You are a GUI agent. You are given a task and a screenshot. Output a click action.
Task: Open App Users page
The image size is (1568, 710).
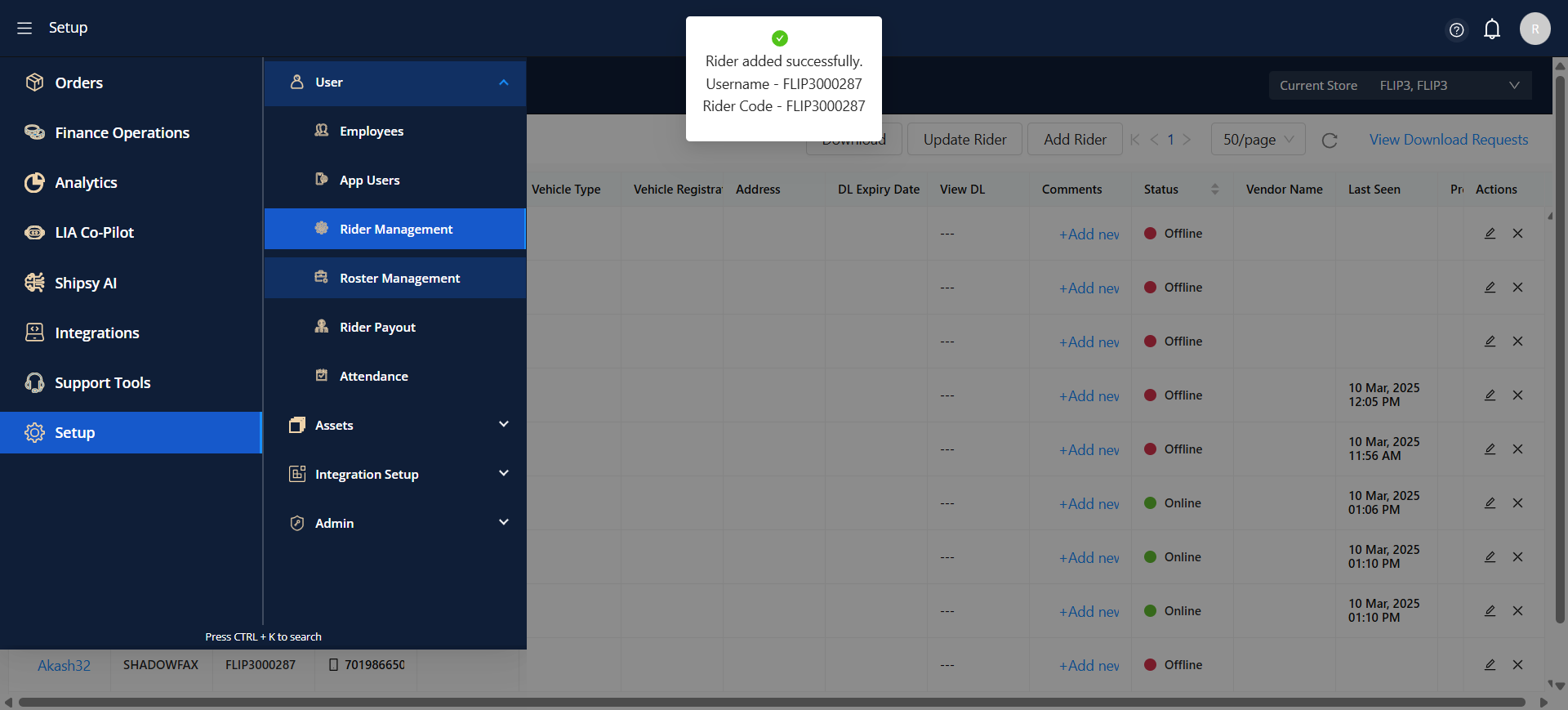(x=394, y=180)
